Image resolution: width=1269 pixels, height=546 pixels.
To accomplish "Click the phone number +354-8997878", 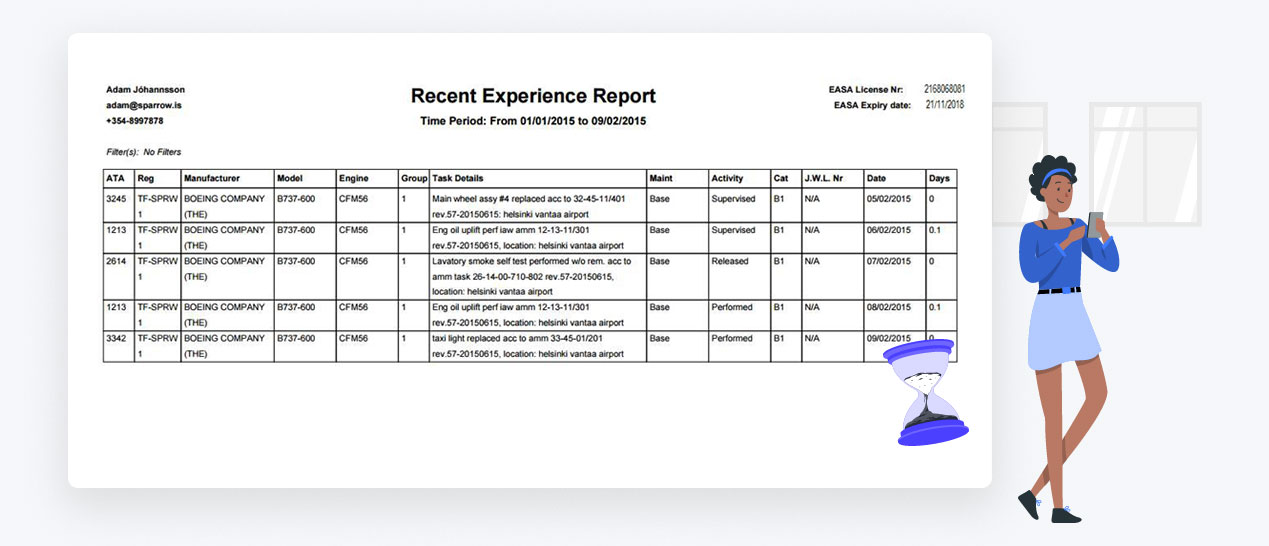I will tap(135, 121).
